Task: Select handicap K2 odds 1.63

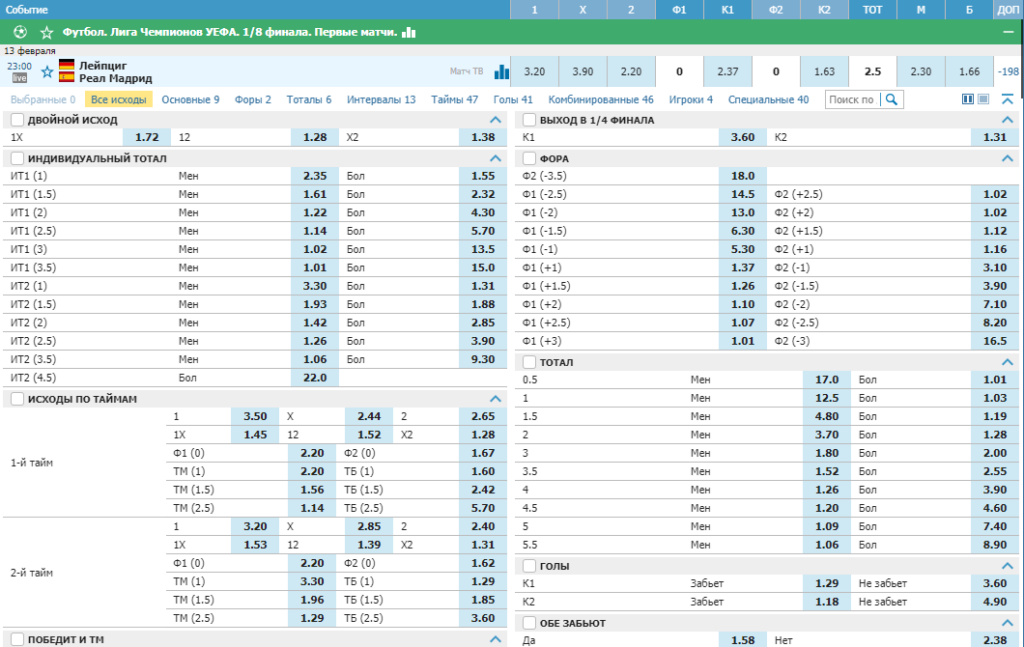Action: [824, 72]
